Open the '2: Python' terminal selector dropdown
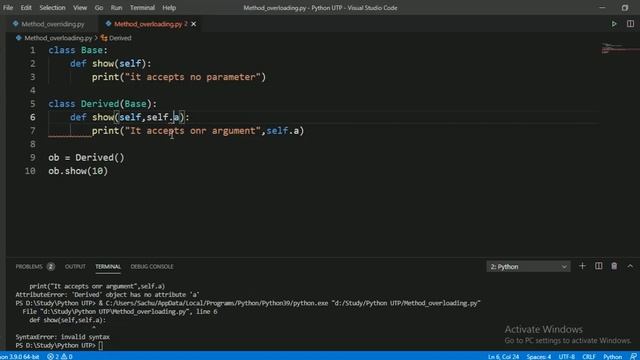Viewport: 640px width, 360px height. tap(528, 267)
